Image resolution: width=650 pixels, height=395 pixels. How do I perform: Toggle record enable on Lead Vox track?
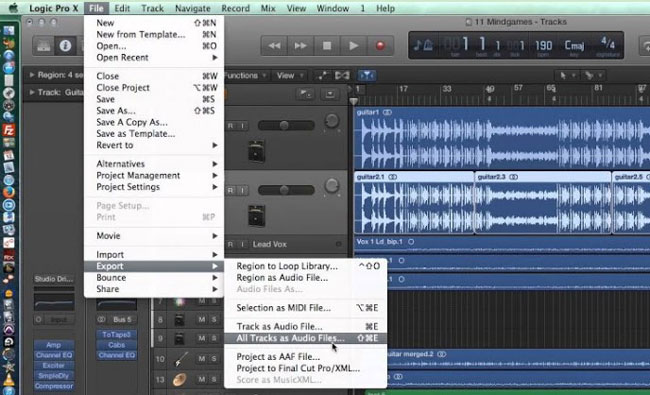click(x=230, y=245)
